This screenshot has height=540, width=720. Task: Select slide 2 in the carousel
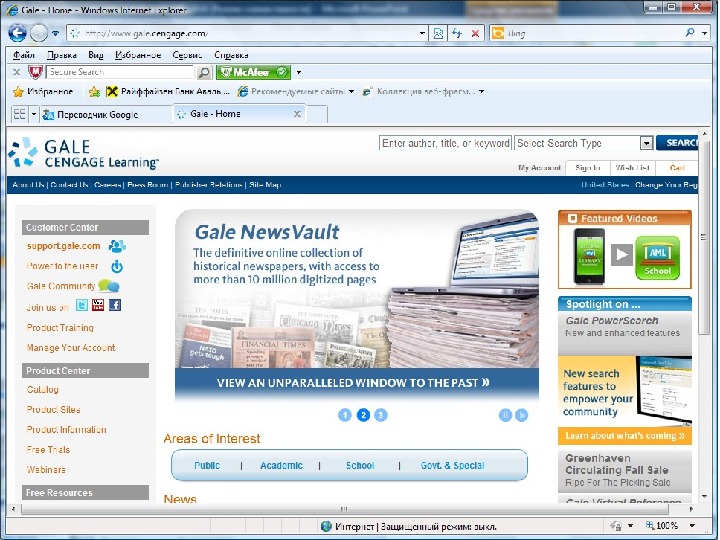[x=363, y=415]
